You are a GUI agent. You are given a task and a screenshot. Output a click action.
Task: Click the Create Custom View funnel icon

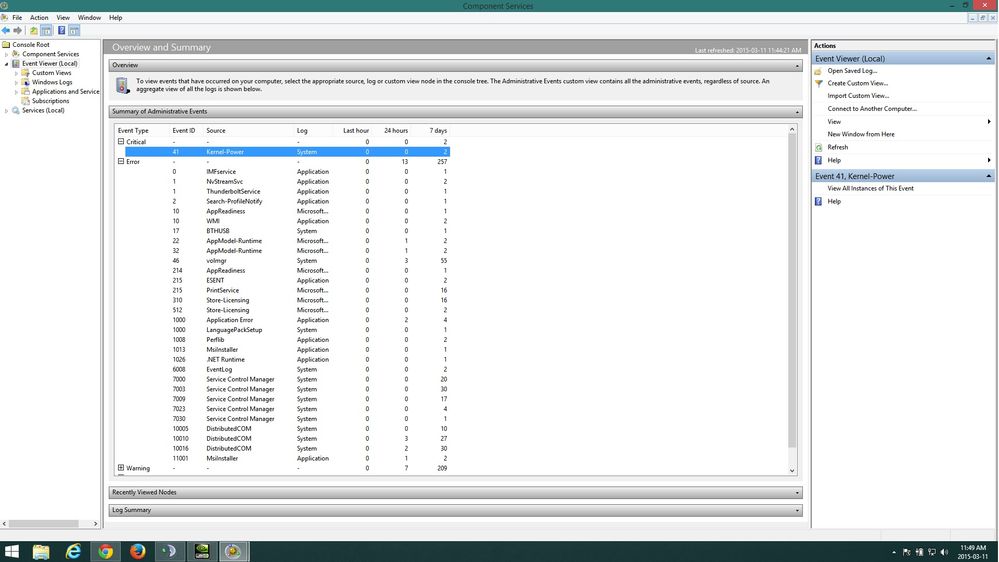tap(819, 83)
